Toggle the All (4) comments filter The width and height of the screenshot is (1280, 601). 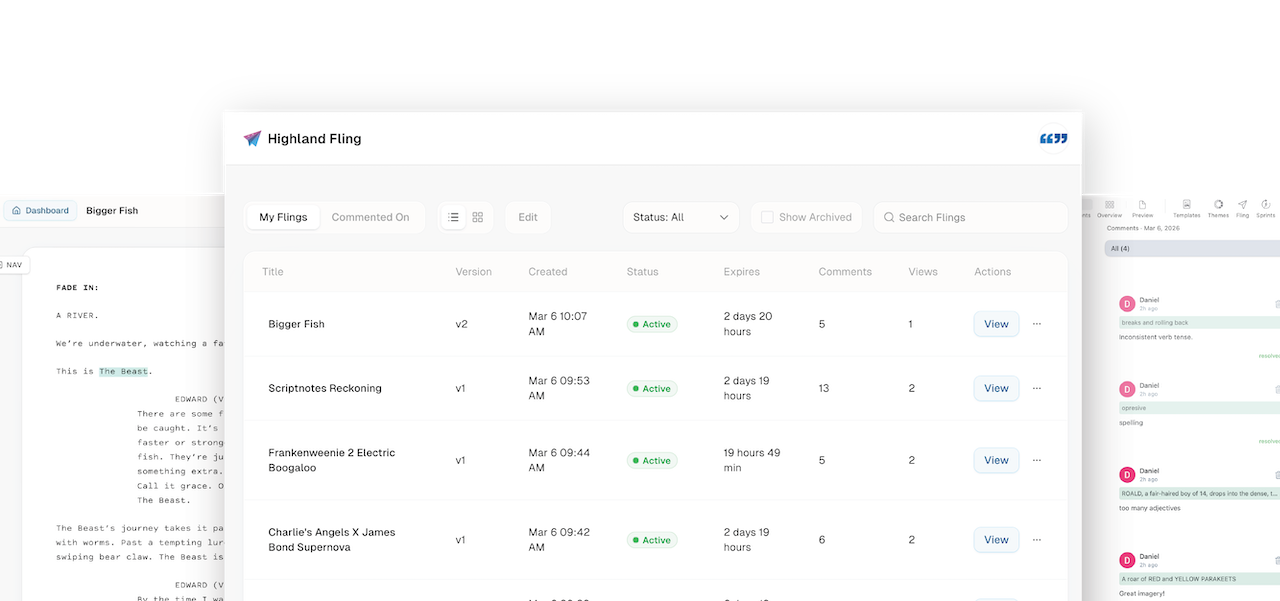[1120, 248]
